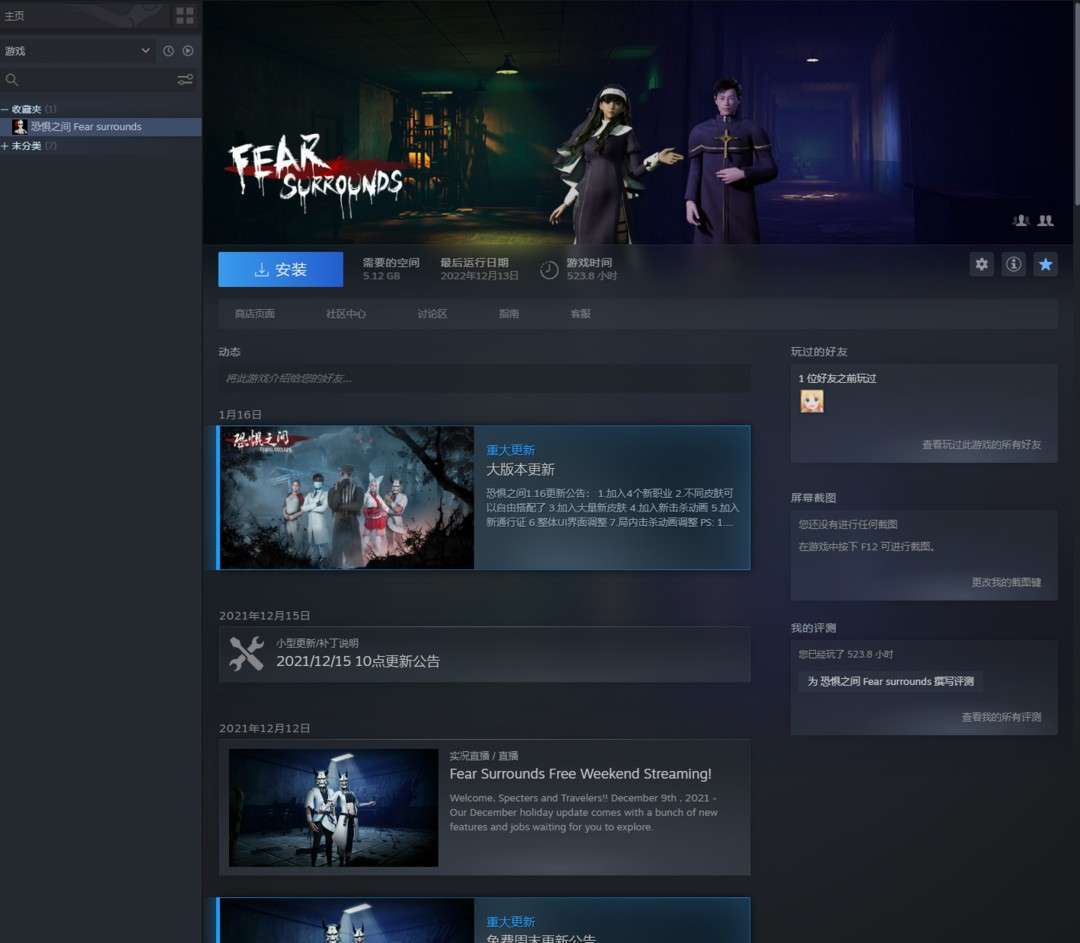Click the 动态 section heading
This screenshot has width=1080, height=943.
(x=229, y=351)
